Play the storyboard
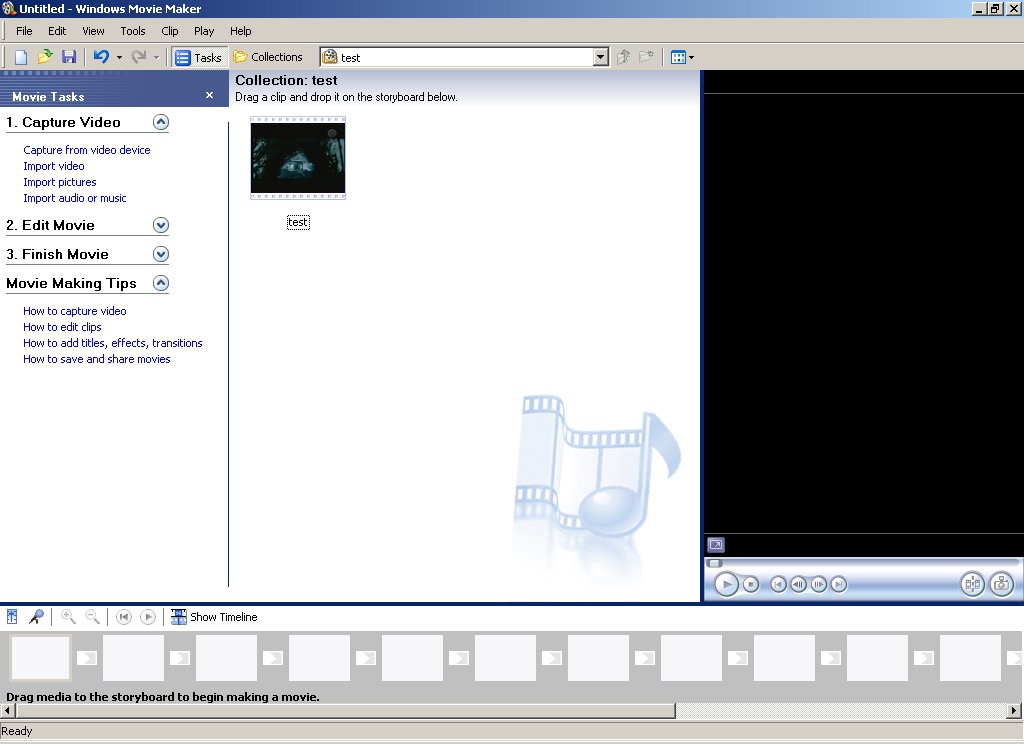Image resolution: width=1024 pixels, height=744 pixels. [x=148, y=617]
